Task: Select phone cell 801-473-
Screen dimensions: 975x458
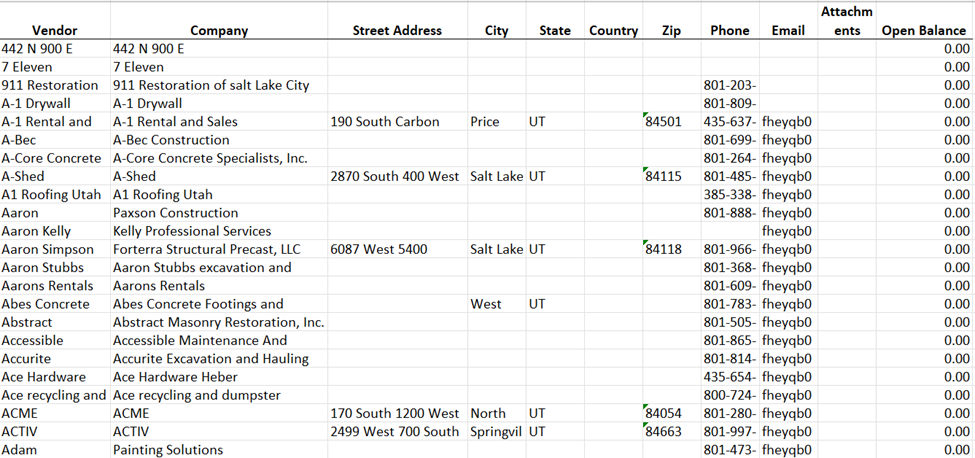Action: [730, 450]
